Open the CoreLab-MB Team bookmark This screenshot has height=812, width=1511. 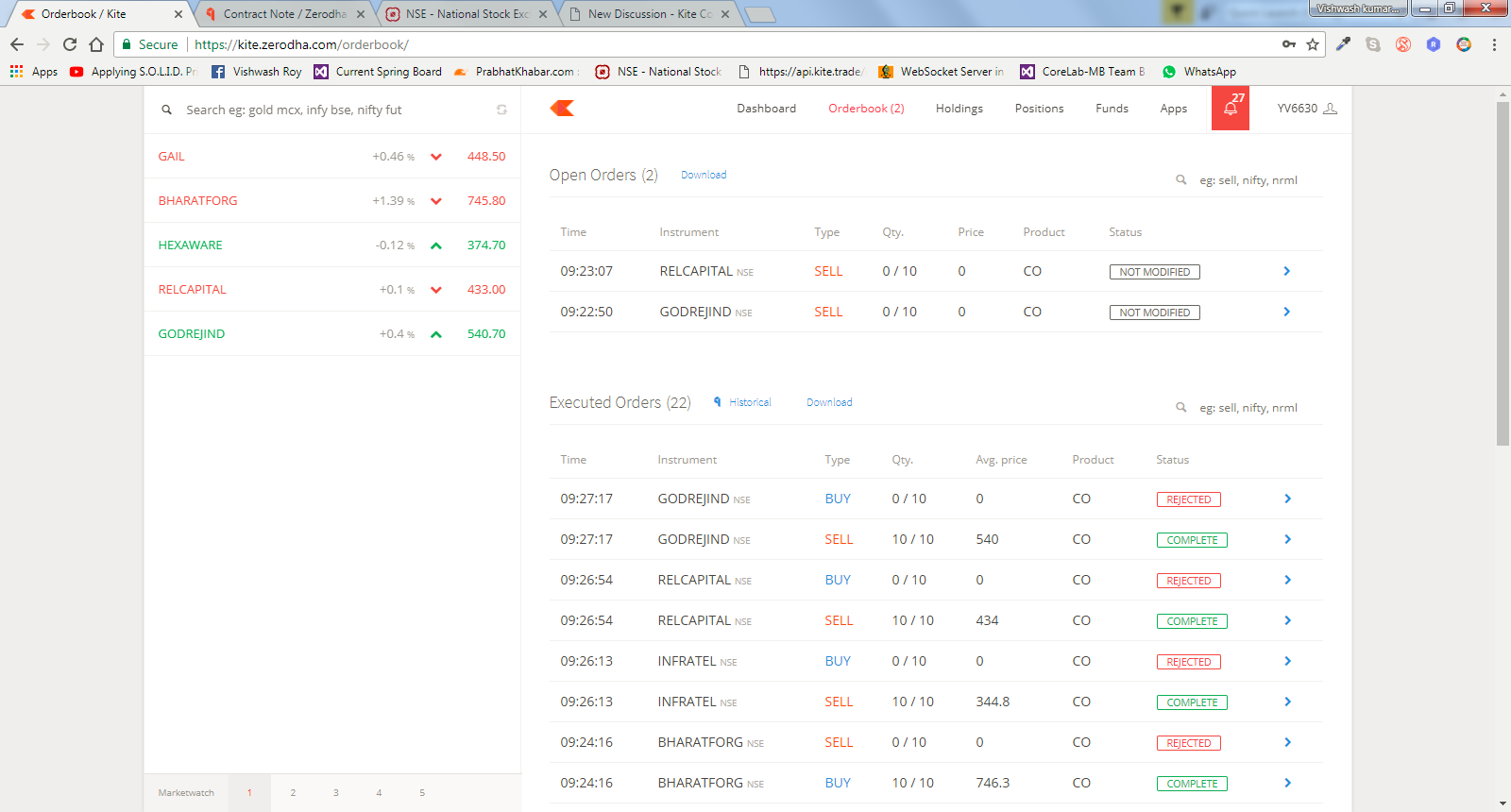click(1083, 72)
